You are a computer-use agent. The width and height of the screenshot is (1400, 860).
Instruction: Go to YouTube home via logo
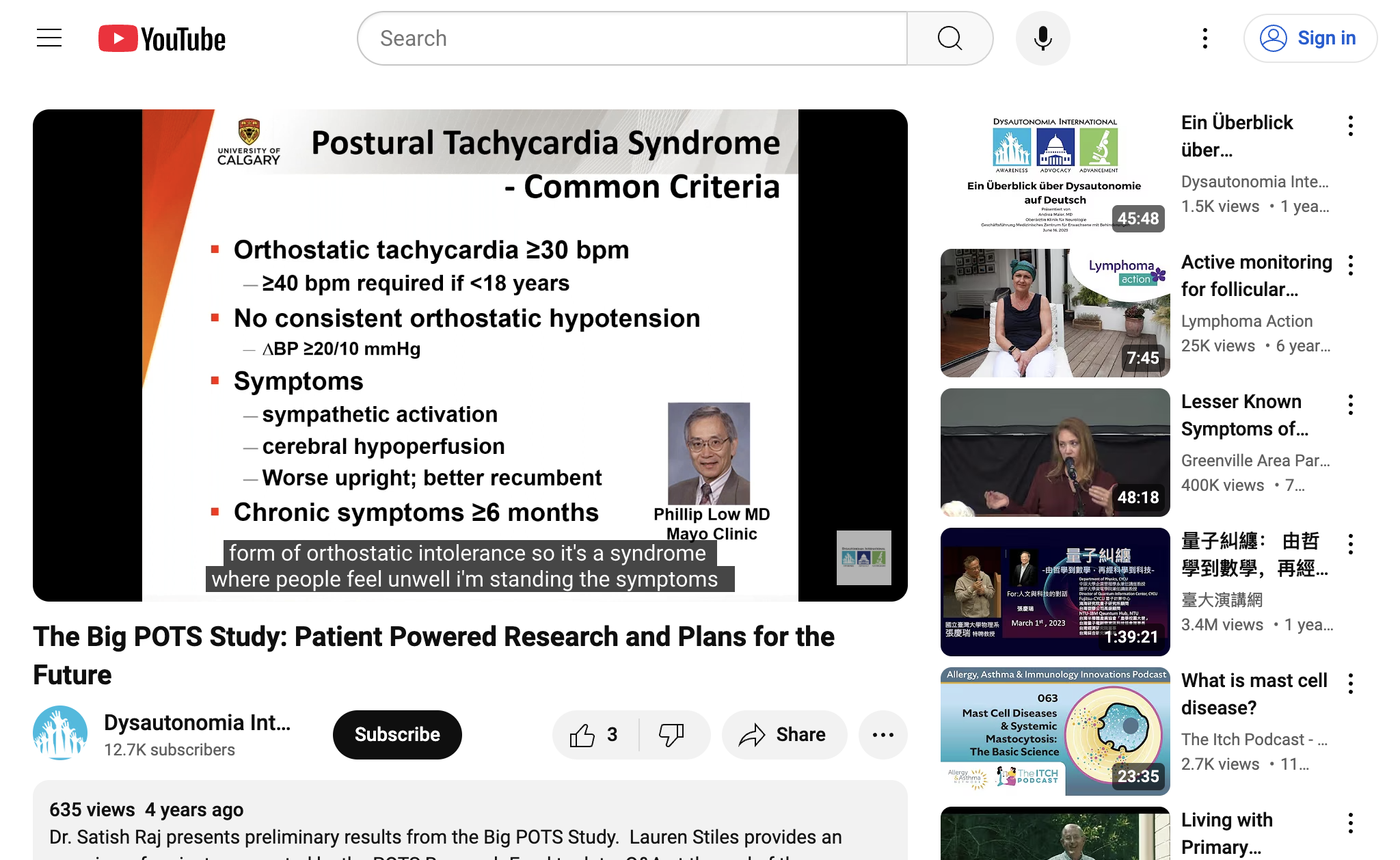[162, 39]
